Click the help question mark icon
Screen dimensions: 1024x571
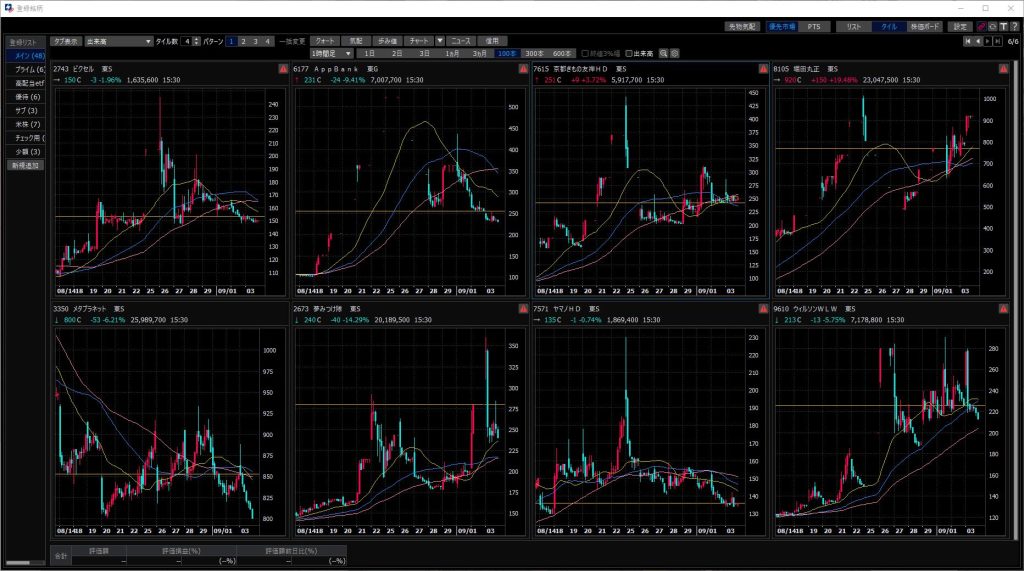(1014, 26)
